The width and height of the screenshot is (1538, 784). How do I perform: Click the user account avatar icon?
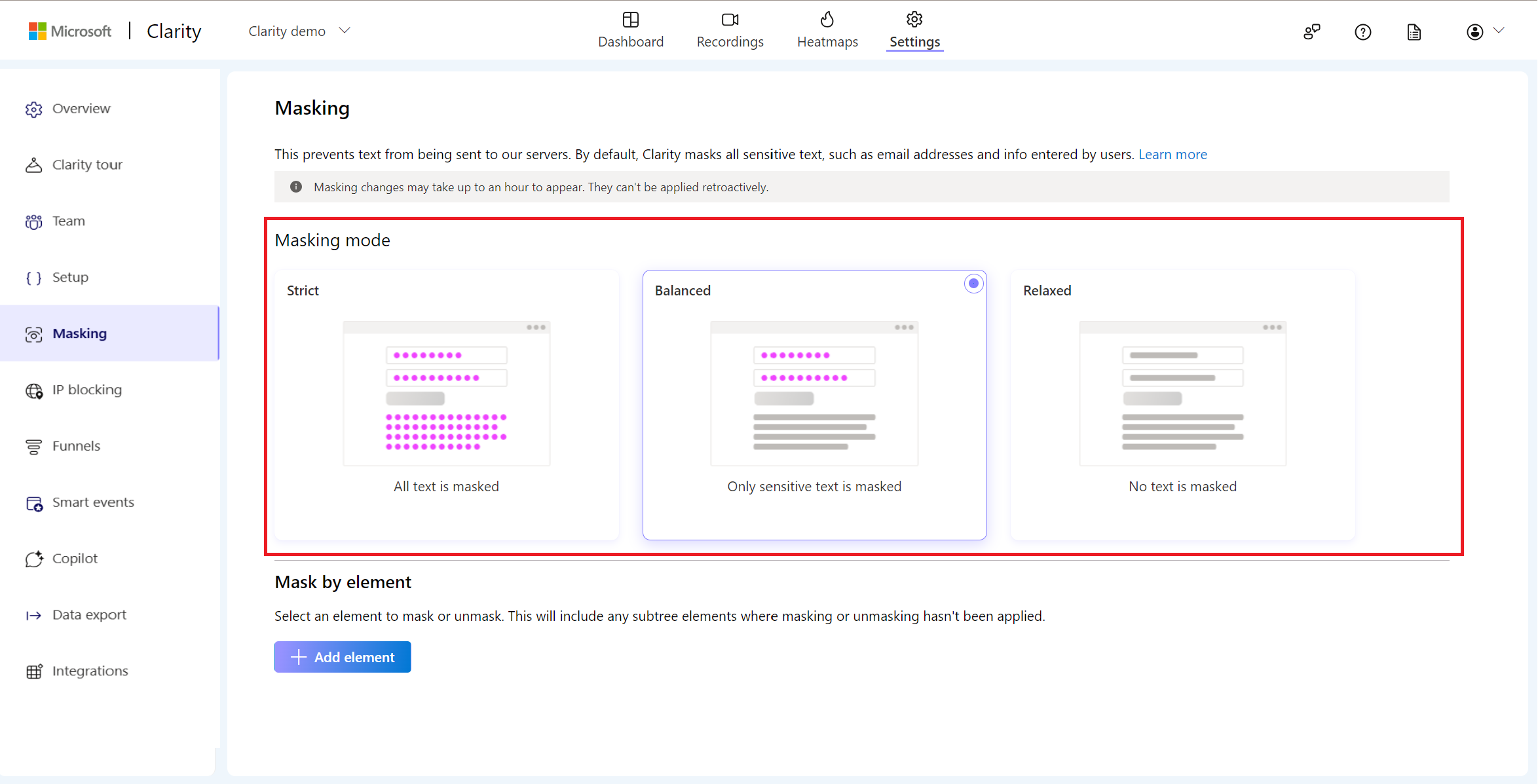pos(1475,31)
